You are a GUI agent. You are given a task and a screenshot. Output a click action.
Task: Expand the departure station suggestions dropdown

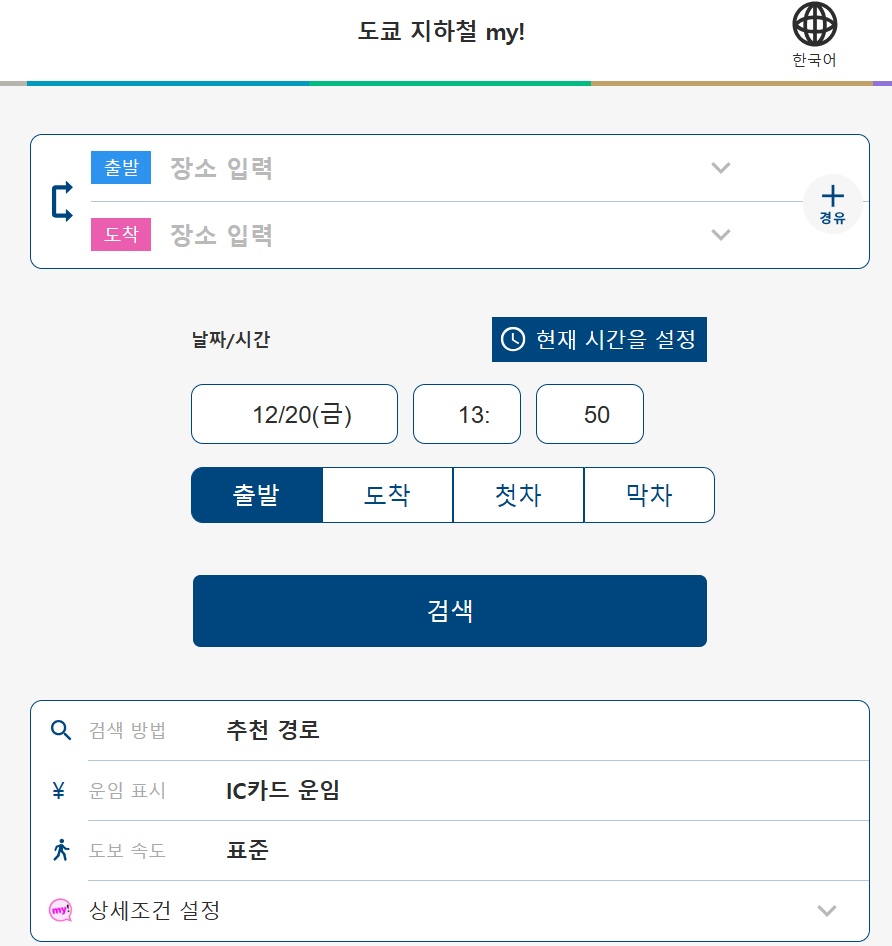720,168
